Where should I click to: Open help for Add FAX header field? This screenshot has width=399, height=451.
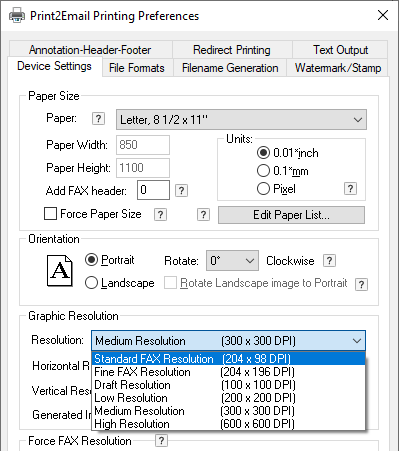(181, 191)
